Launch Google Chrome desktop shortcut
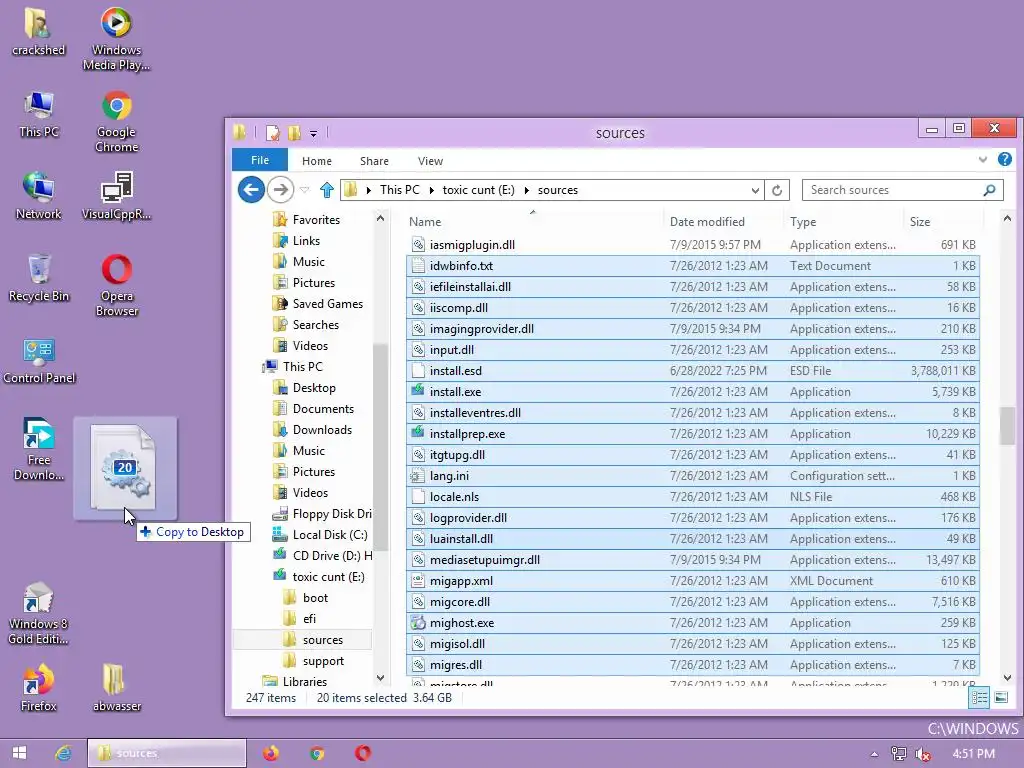This screenshot has height=768, width=1024. coord(116,121)
